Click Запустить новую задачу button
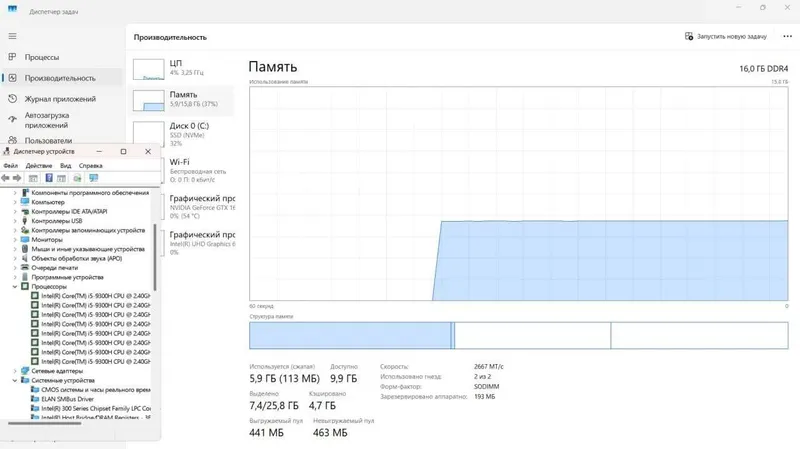800x449 pixels. 726,36
